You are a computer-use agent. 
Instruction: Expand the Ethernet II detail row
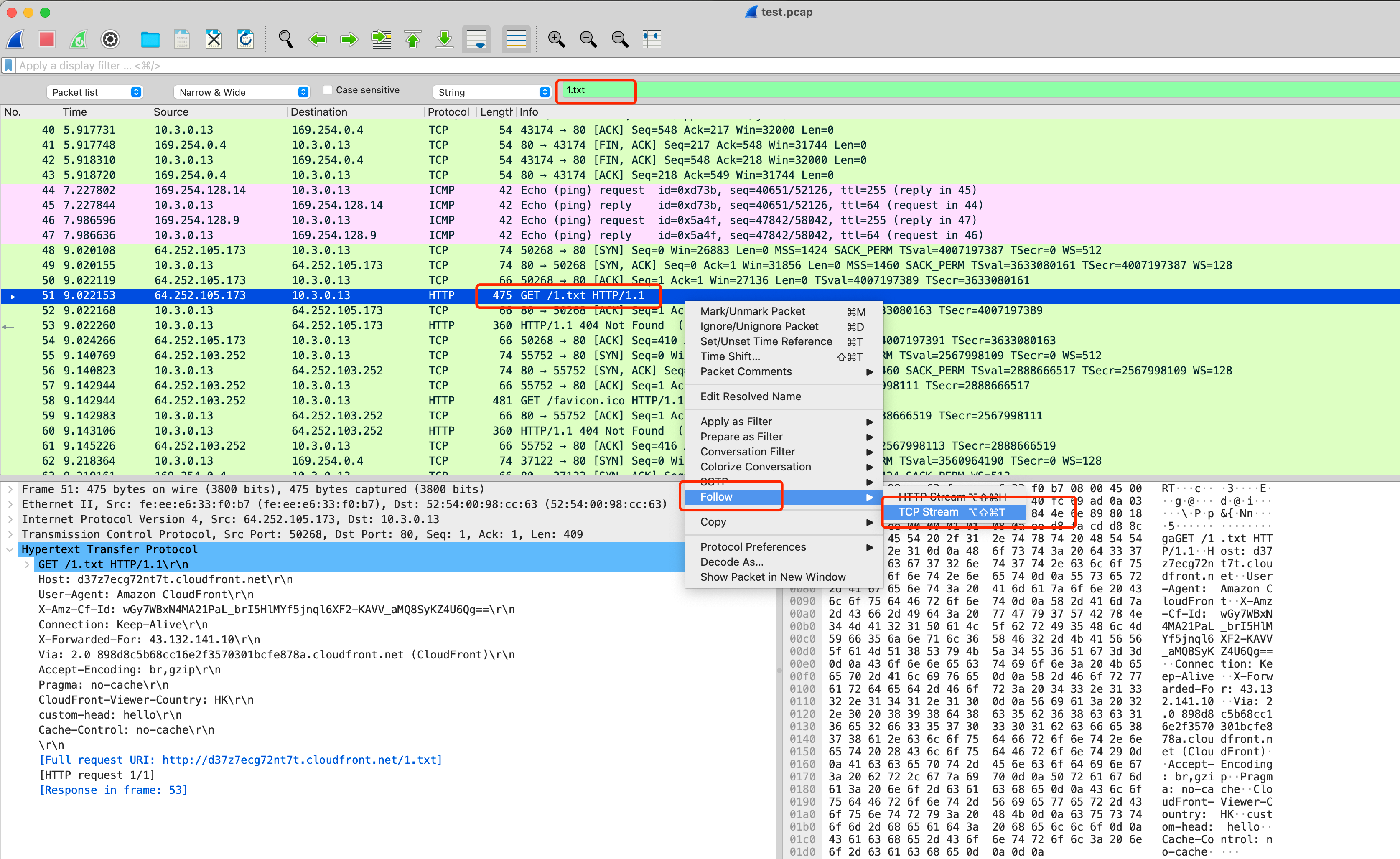[x=10, y=504]
